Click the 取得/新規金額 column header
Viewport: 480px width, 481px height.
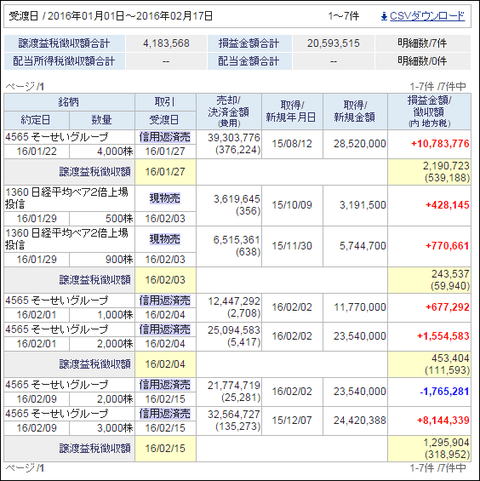[x=355, y=112]
